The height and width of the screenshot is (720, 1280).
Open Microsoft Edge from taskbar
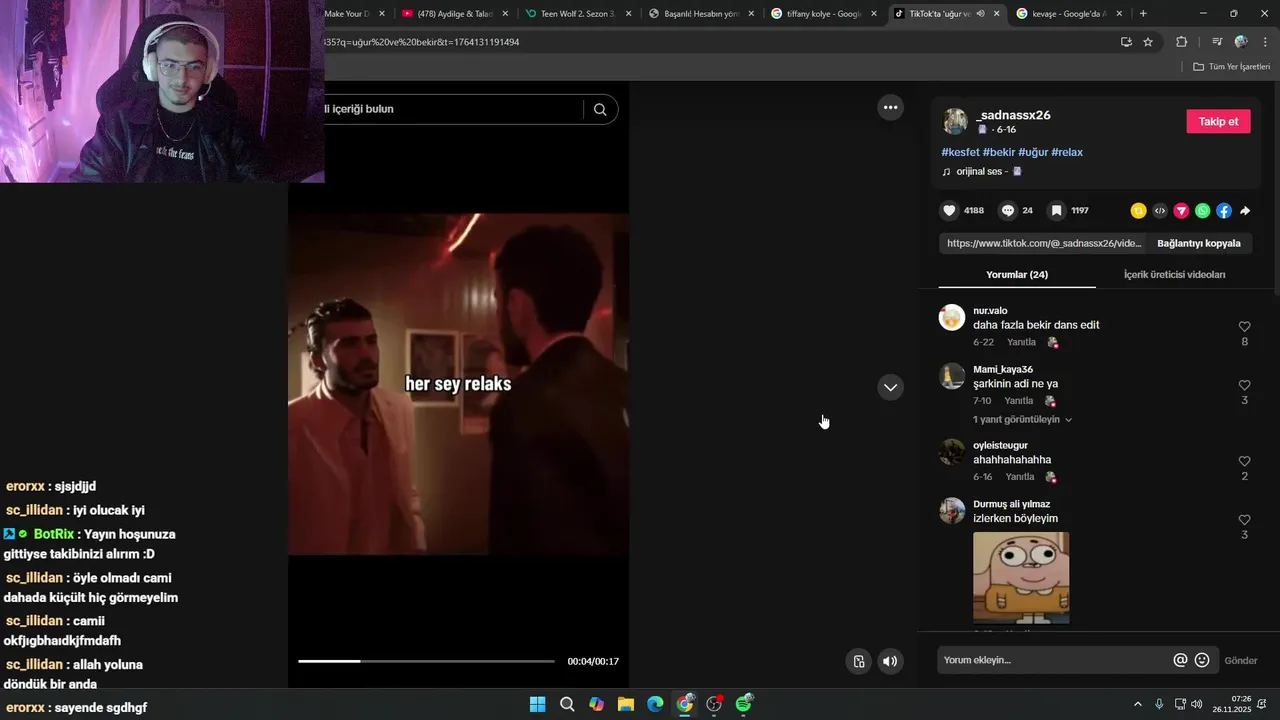[x=655, y=704]
